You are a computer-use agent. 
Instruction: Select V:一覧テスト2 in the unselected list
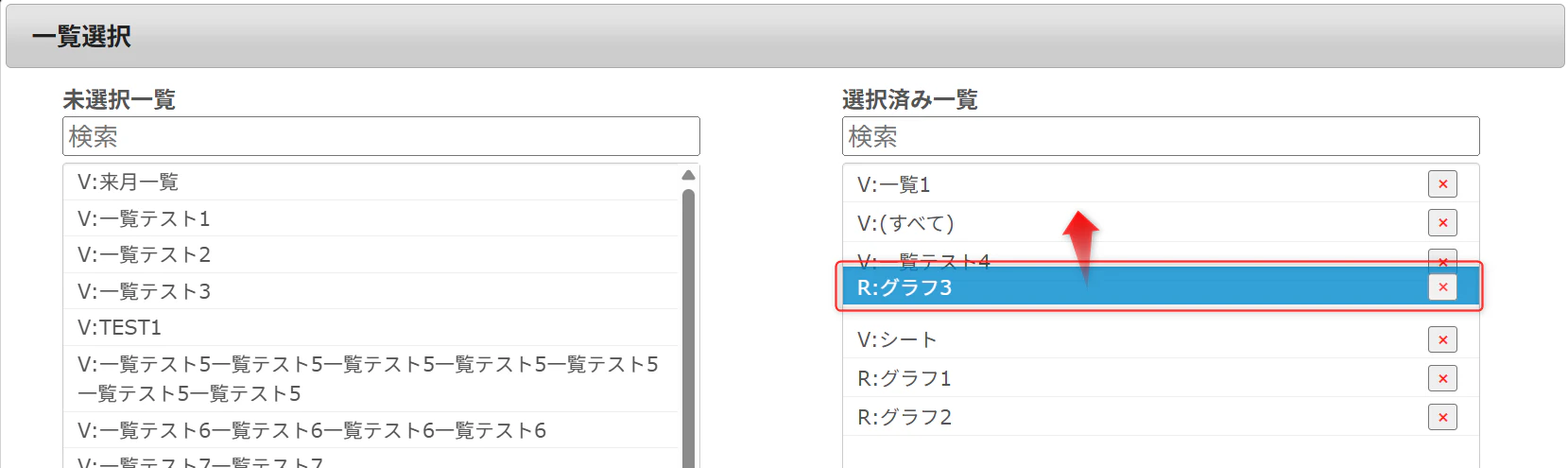[372, 254]
